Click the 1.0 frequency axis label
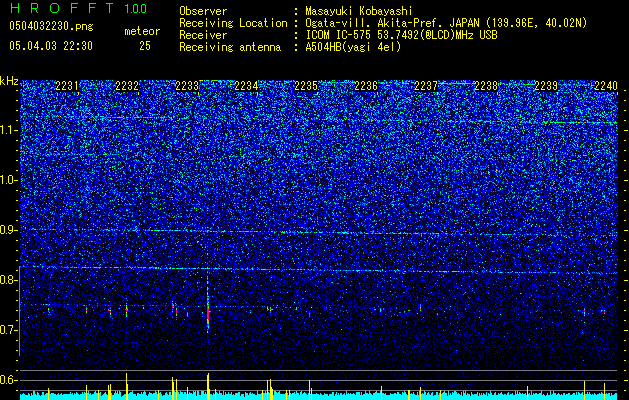Image resolution: width=629 pixels, height=400 pixels. pyautogui.click(x=8, y=180)
